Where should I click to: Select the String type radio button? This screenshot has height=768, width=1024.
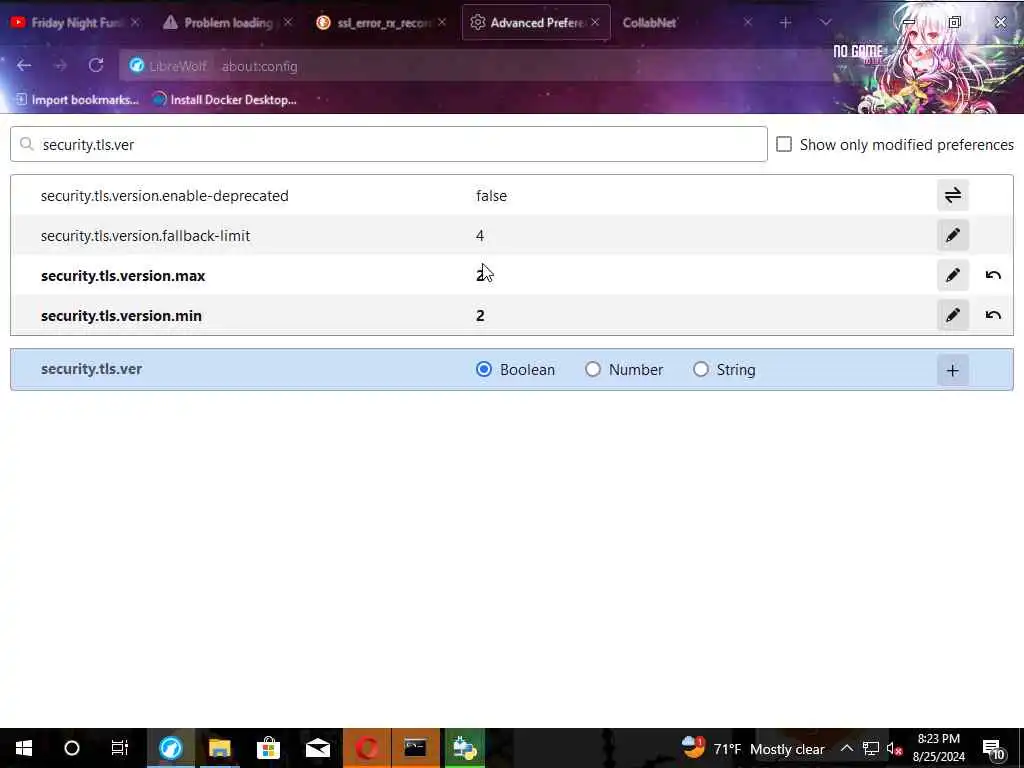pos(701,370)
